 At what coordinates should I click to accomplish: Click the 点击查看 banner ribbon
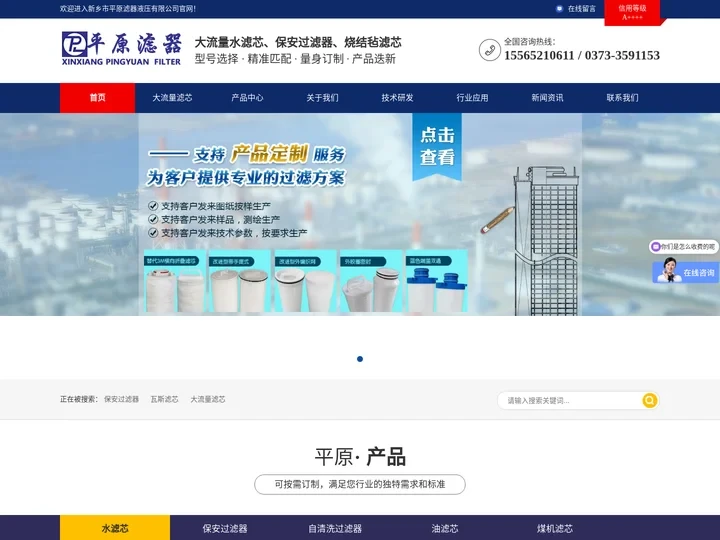[437, 146]
